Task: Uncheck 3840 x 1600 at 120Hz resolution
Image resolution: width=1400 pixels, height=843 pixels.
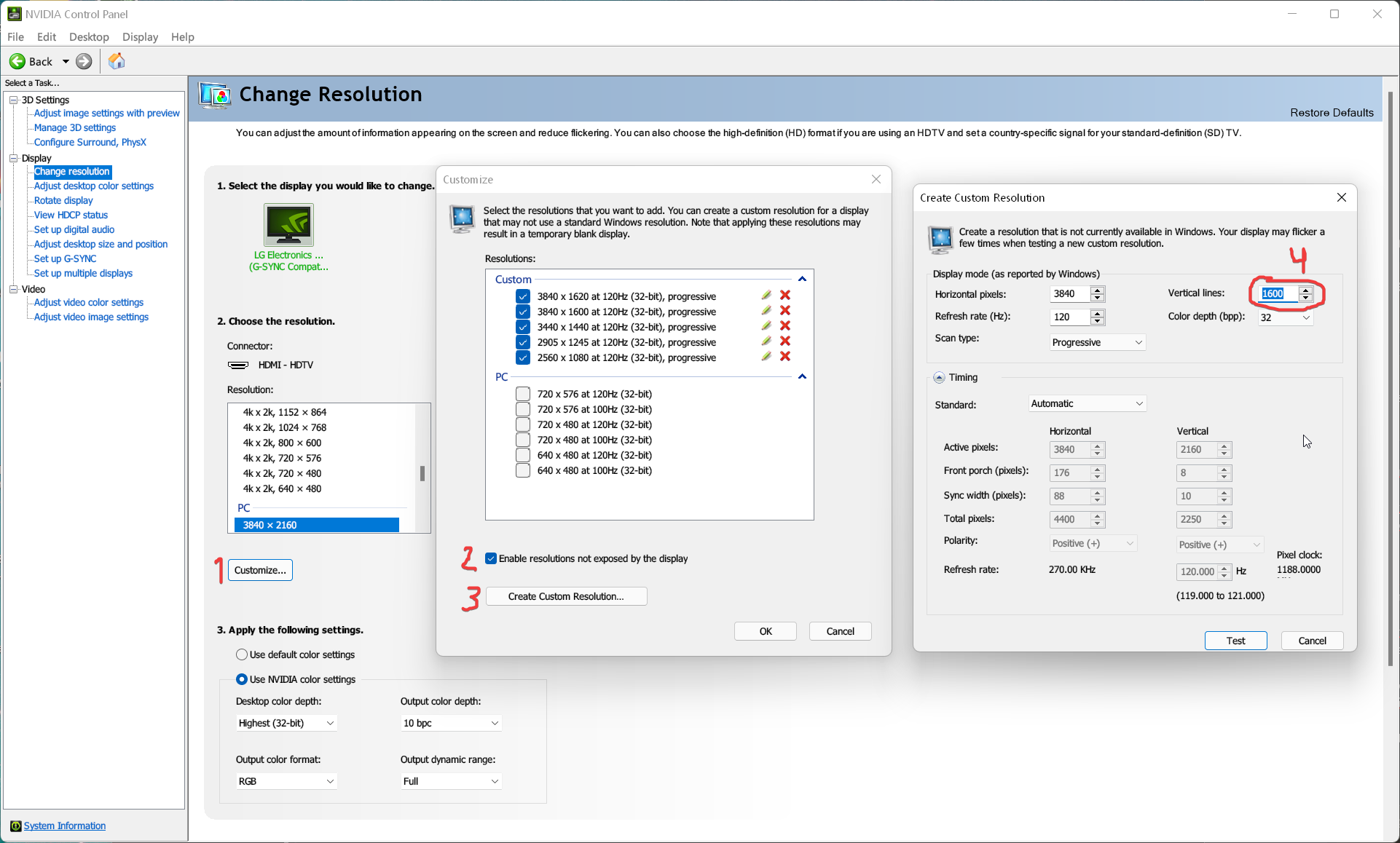Action: [523, 312]
